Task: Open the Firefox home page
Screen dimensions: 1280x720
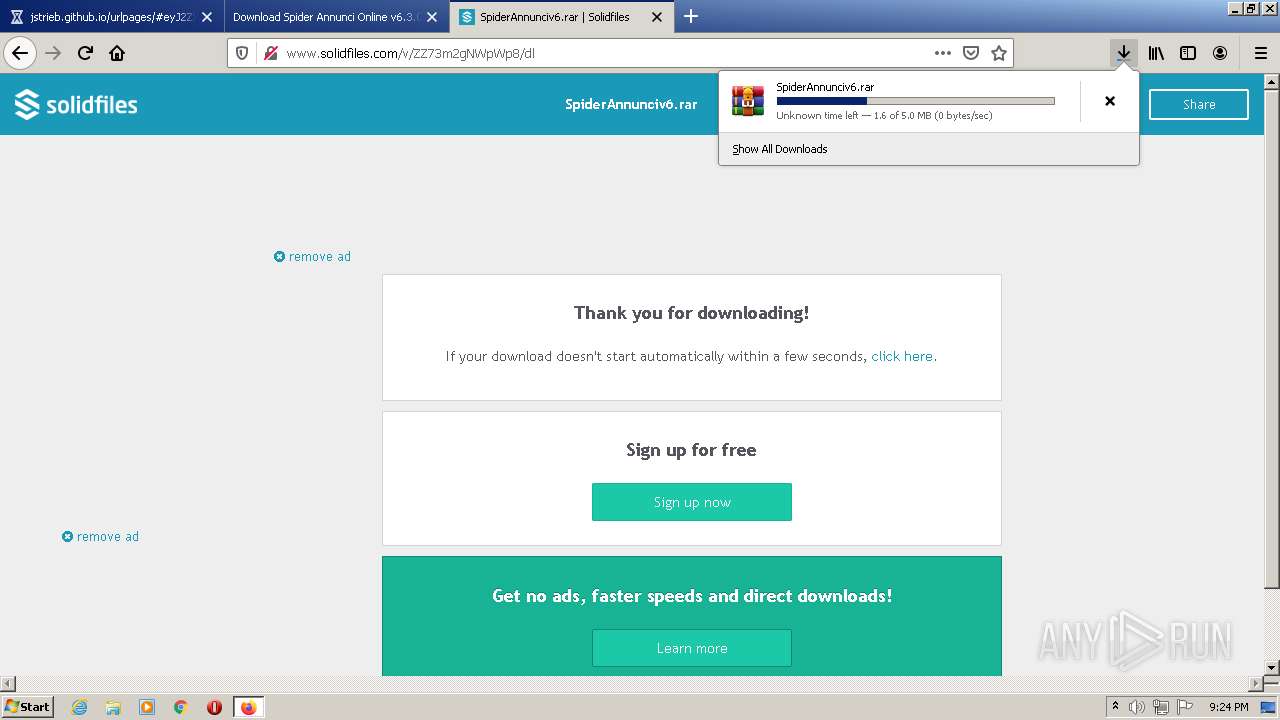Action: pyautogui.click(x=117, y=53)
